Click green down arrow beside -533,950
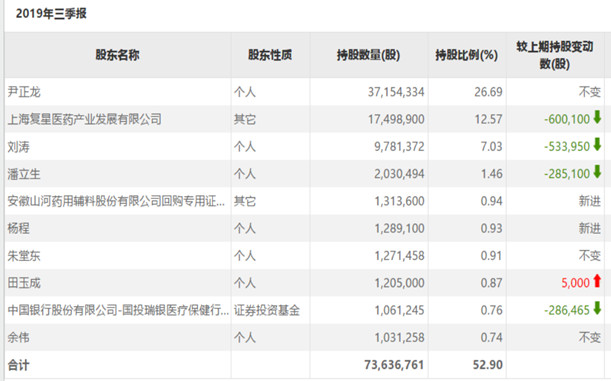611x381 pixels. coord(597,145)
